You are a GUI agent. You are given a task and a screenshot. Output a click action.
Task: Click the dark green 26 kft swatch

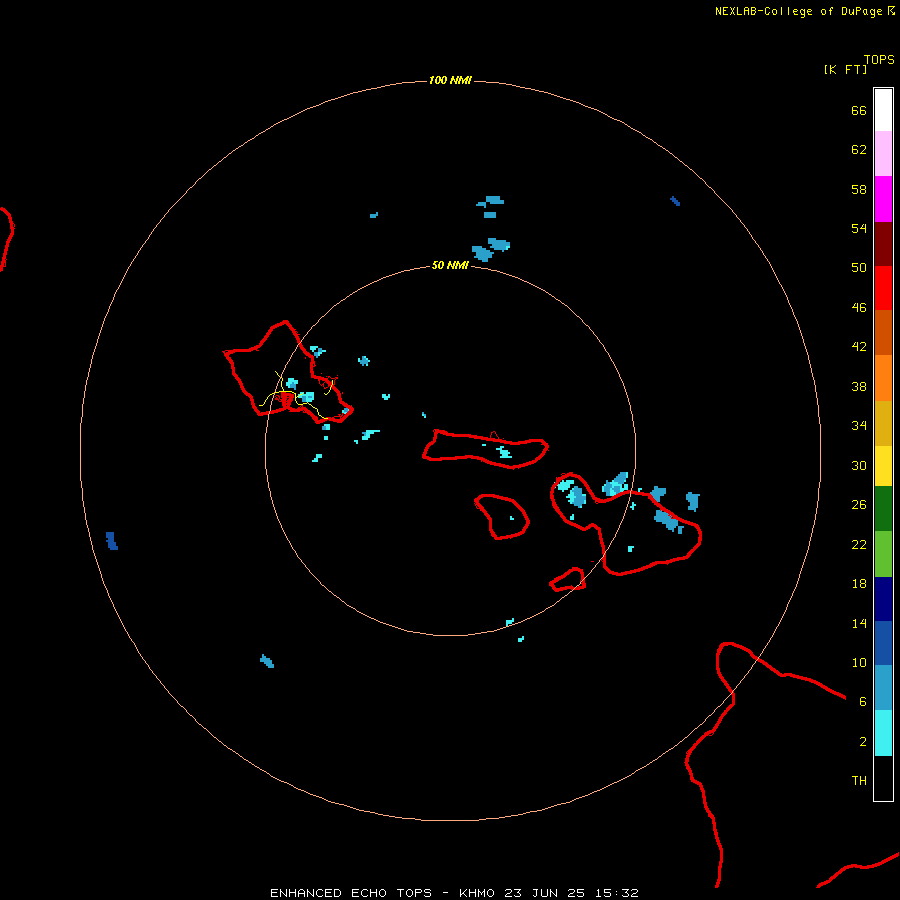pos(883,509)
